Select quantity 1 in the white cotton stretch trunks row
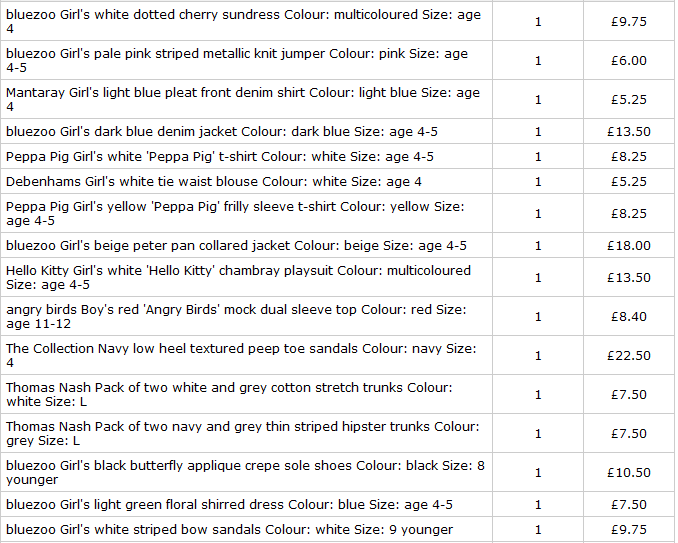The image size is (678, 543). point(538,394)
